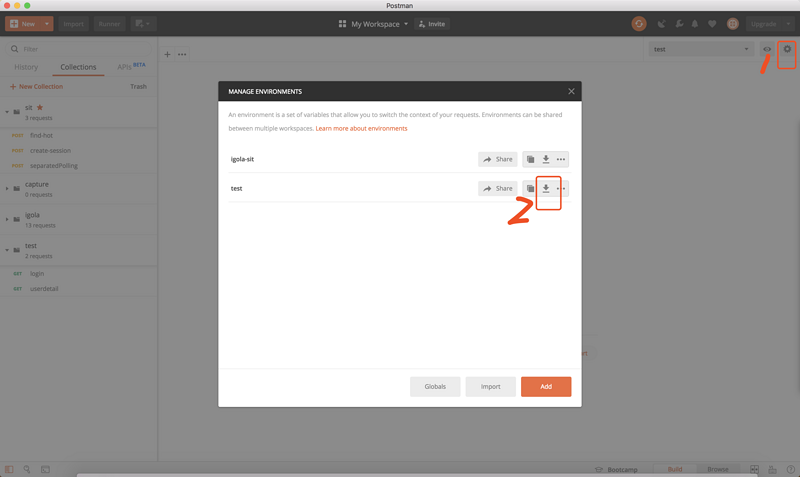Click the toolbar Import button
This screenshot has width=800, height=477.
(x=73, y=23)
